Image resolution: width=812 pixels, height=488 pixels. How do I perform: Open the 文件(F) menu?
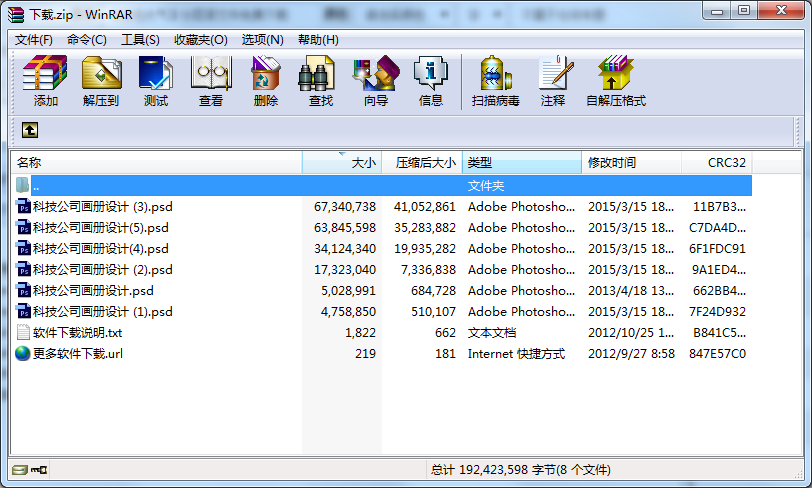click(x=34, y=40)
